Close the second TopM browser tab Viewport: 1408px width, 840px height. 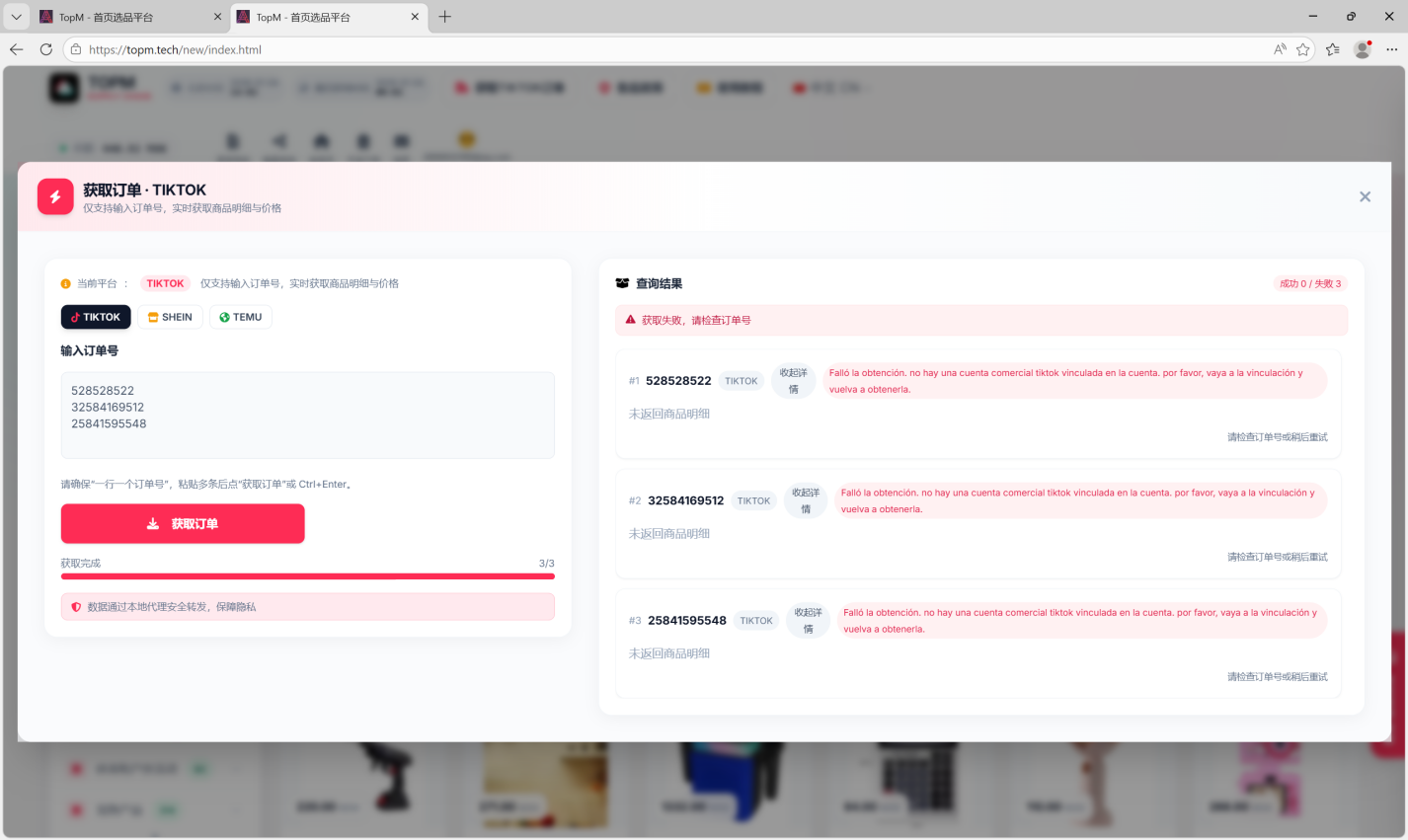click(415, 17)
